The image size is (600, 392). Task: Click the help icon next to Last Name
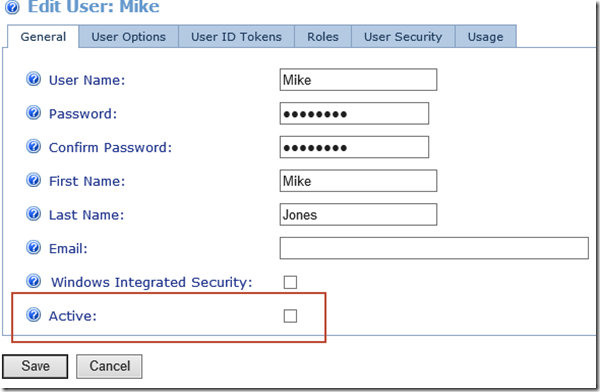(x=33, y=214)
